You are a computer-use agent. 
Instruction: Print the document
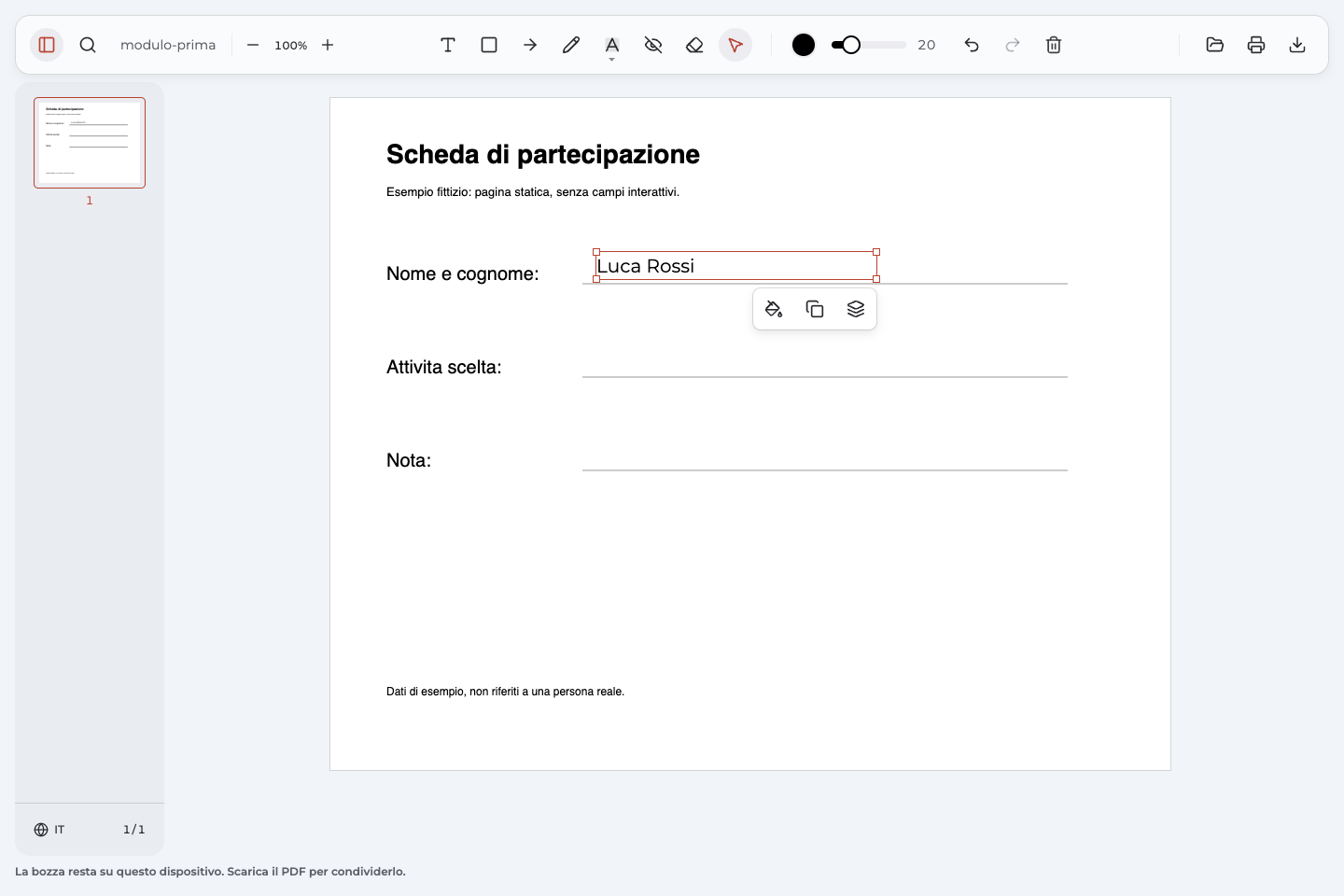point(1256,45)
